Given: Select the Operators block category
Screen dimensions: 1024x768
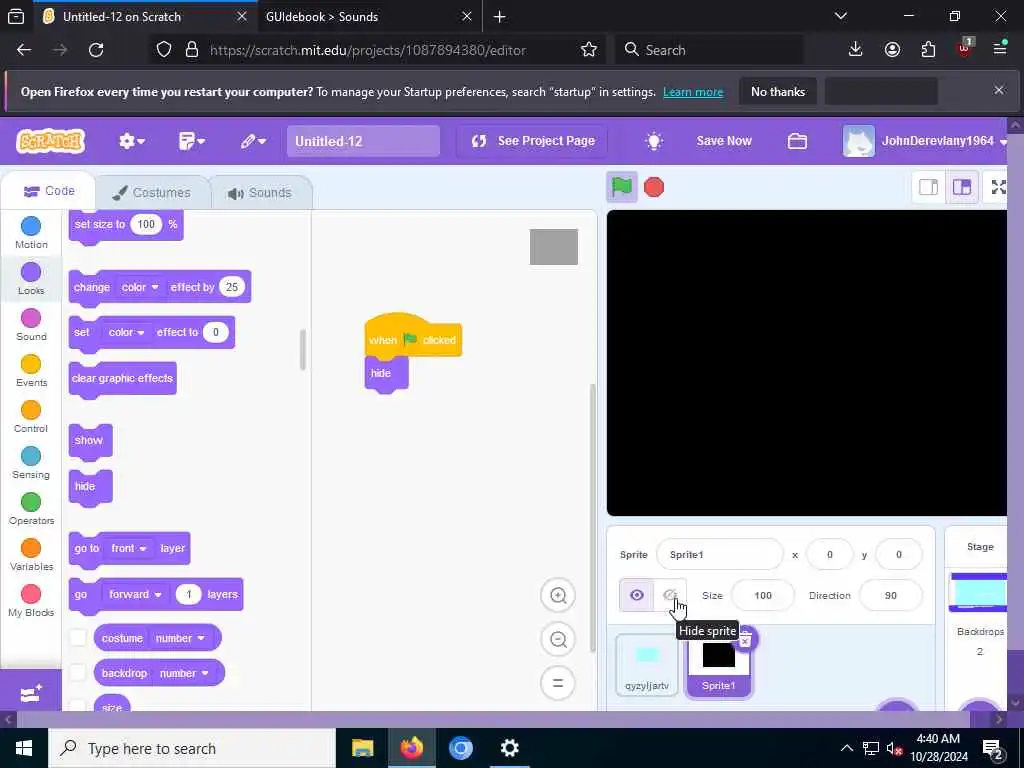Looking at the screenshot, I should click(31, 509).
